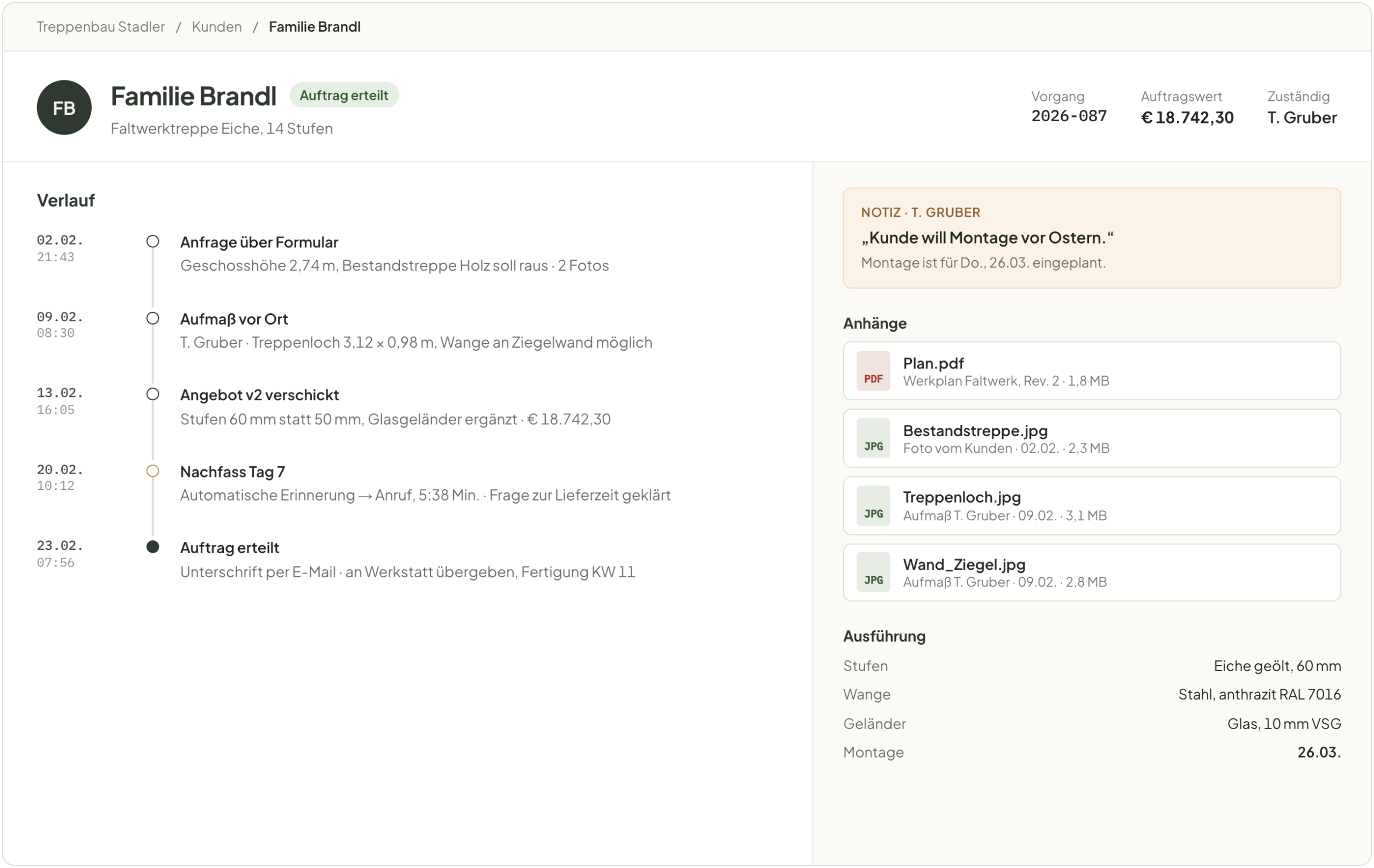Click subtitle Faltwerktreppe Eiche, 14 Stufen
The height and width of the screenshot is (868, 1374).
point(221,128)
